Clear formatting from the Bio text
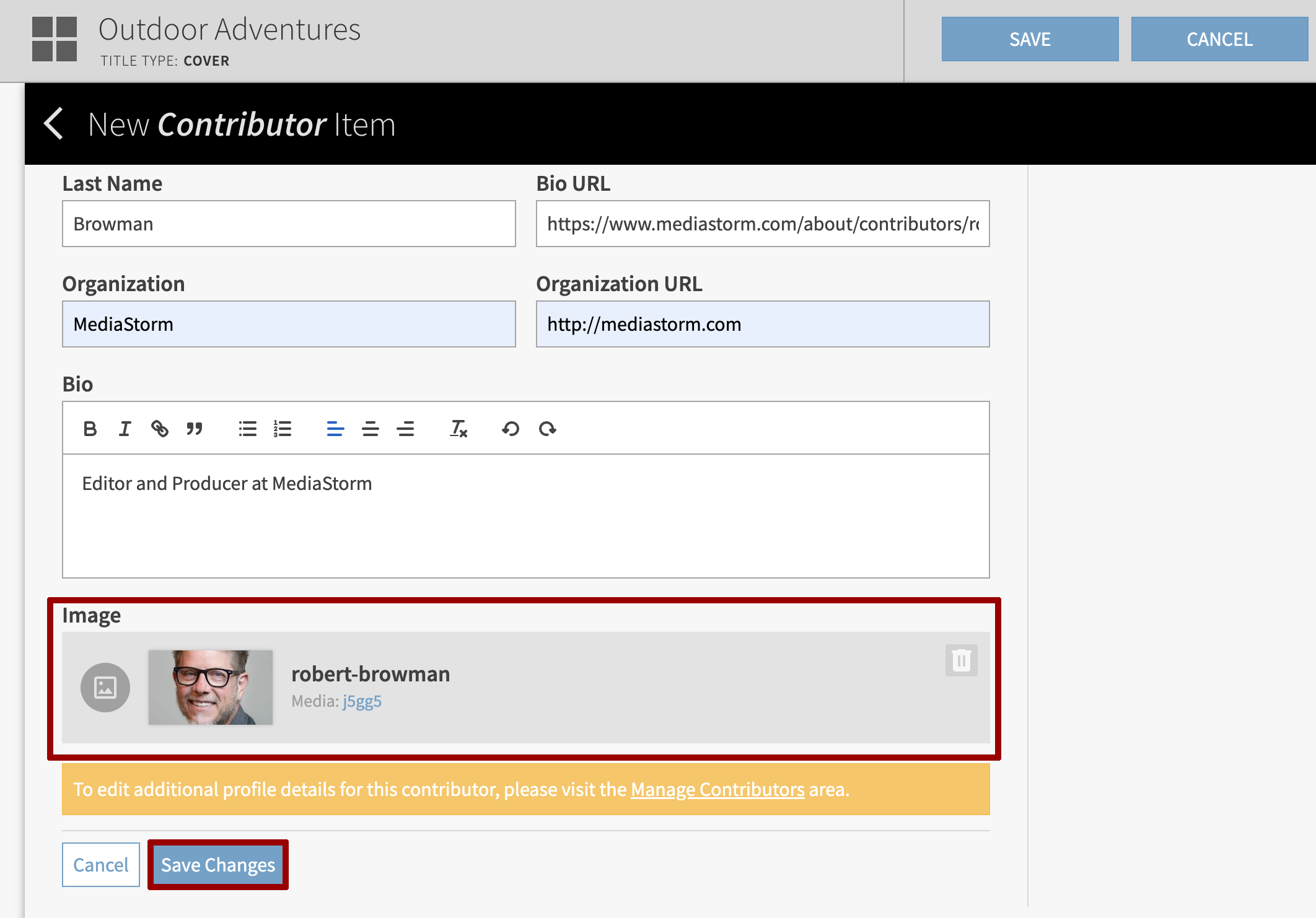Screen dimensions: 1316x918 pos(458,428)
